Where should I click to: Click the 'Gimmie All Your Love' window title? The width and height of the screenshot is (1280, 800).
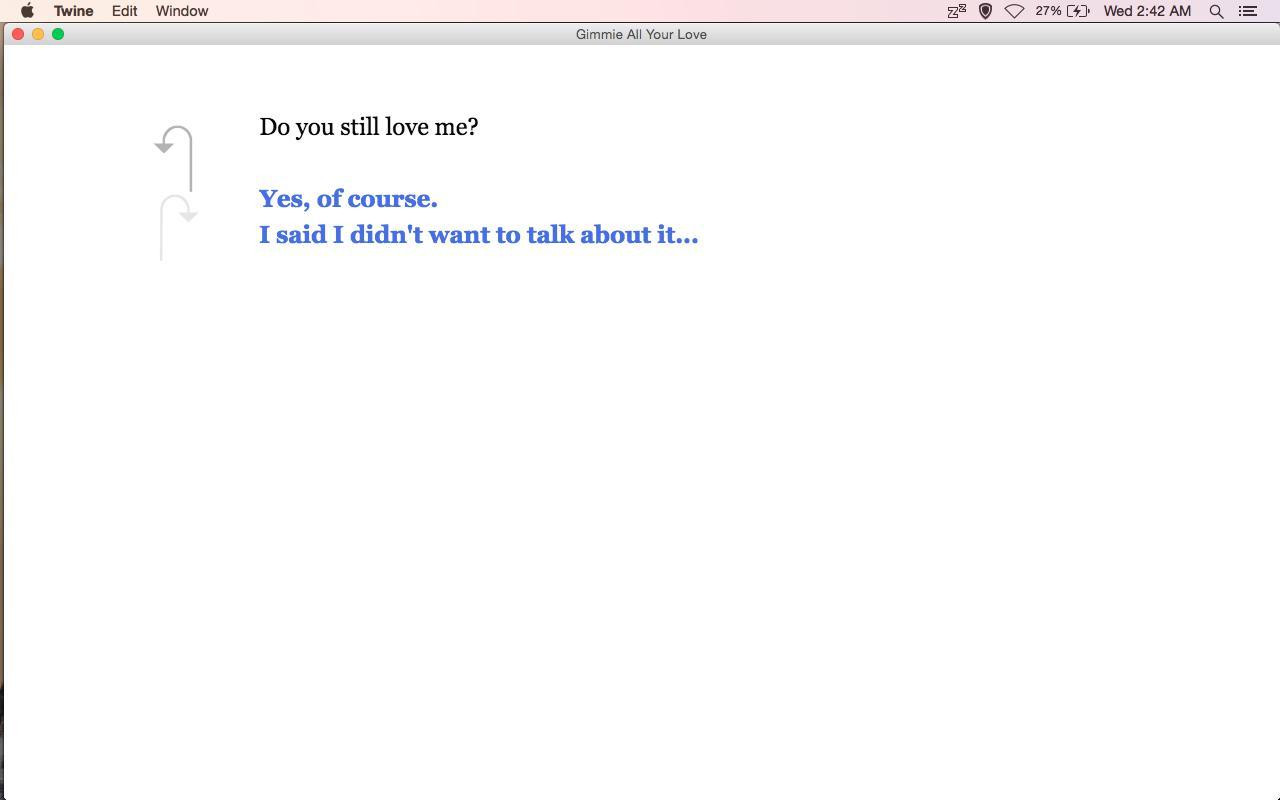[641, 34]
